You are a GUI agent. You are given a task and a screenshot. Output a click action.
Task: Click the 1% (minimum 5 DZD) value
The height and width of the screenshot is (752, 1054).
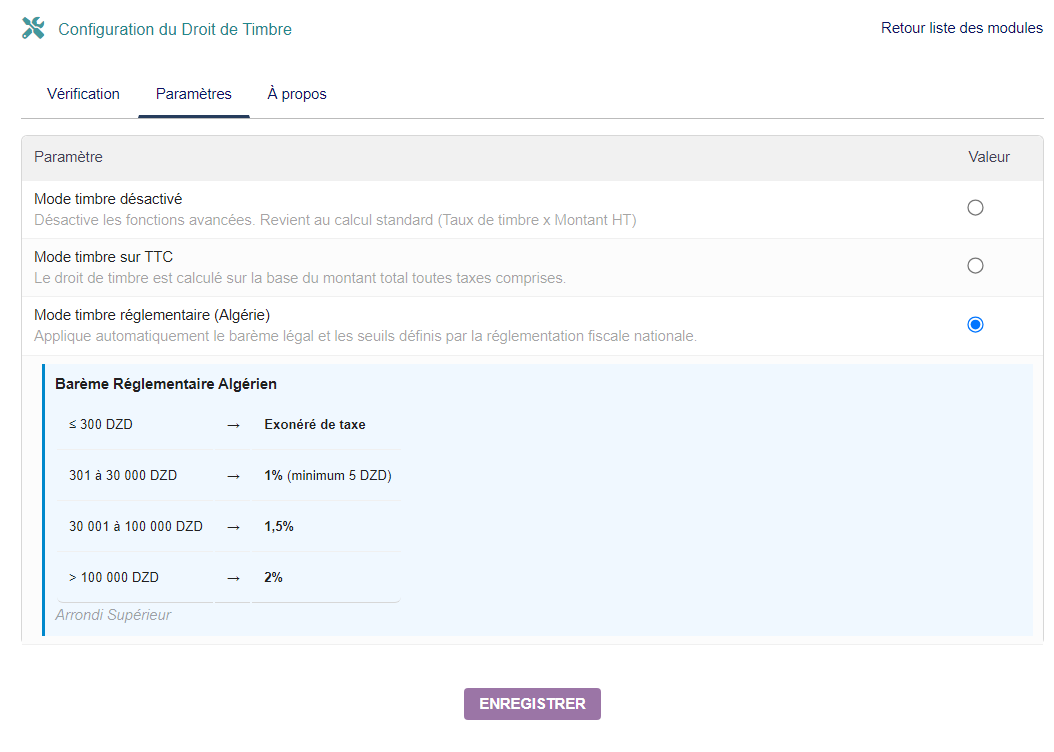click(x=327, y=476)
